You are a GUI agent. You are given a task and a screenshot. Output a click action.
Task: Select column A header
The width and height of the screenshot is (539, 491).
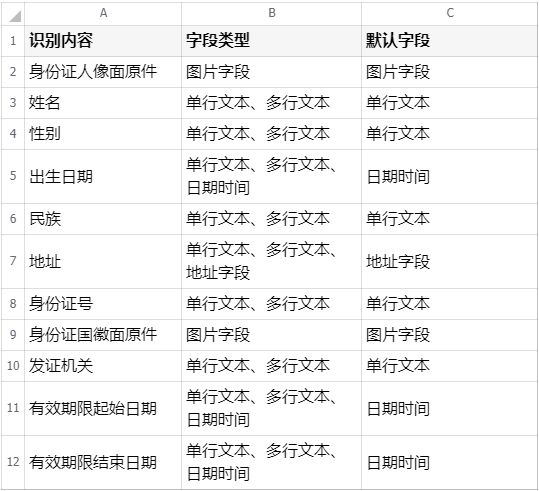103,14
